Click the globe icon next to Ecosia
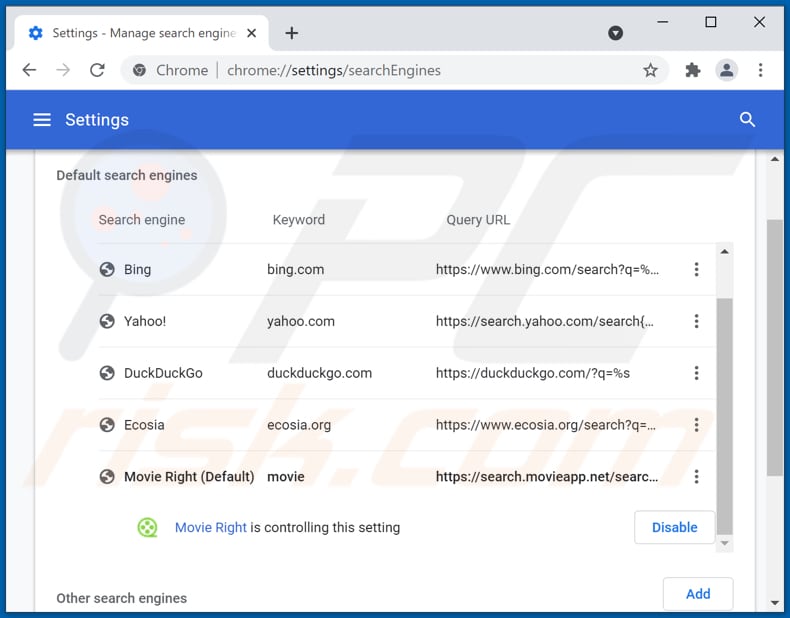 click(107, 425)
